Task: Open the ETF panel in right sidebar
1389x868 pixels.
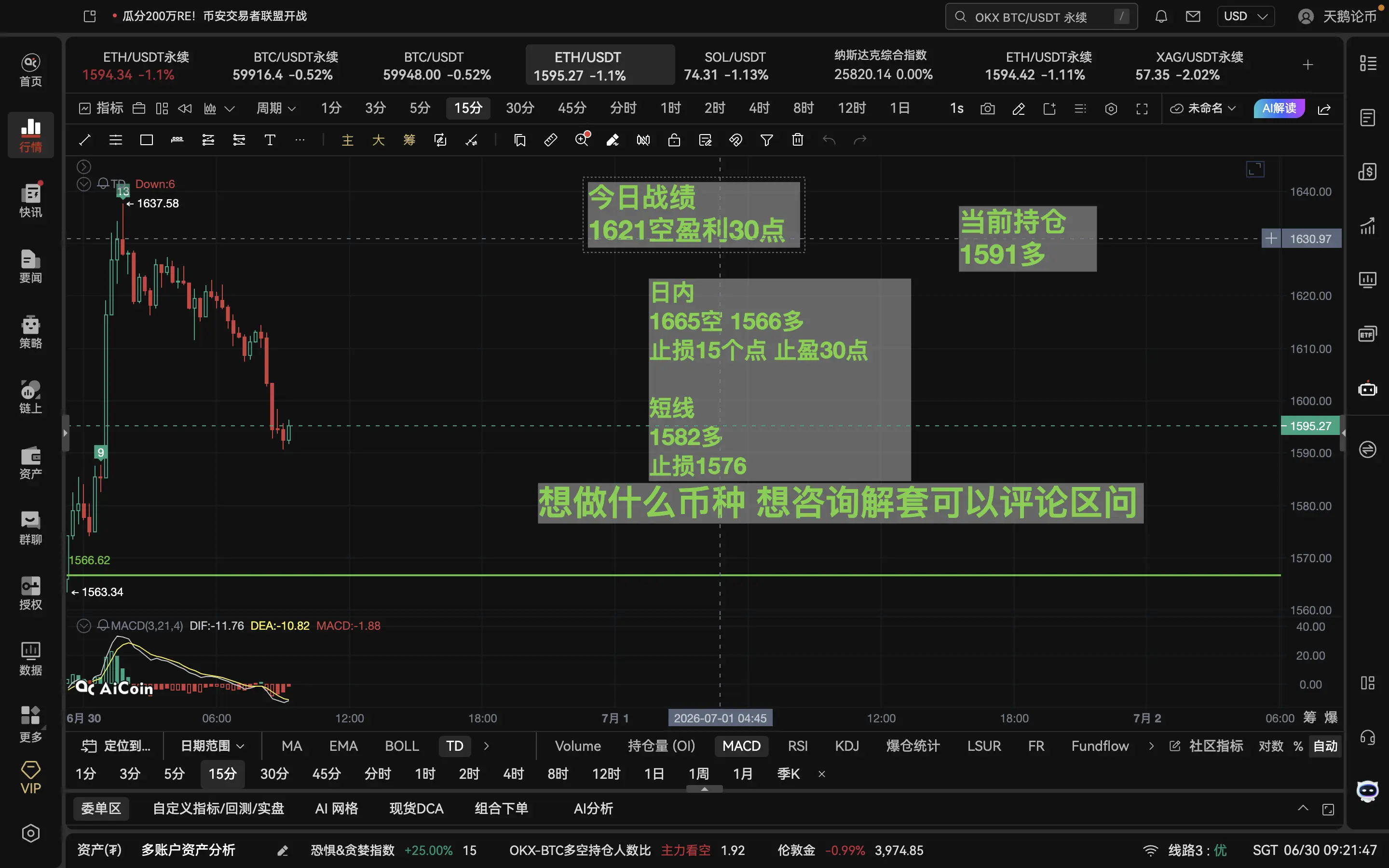Action: [1367, 334]
